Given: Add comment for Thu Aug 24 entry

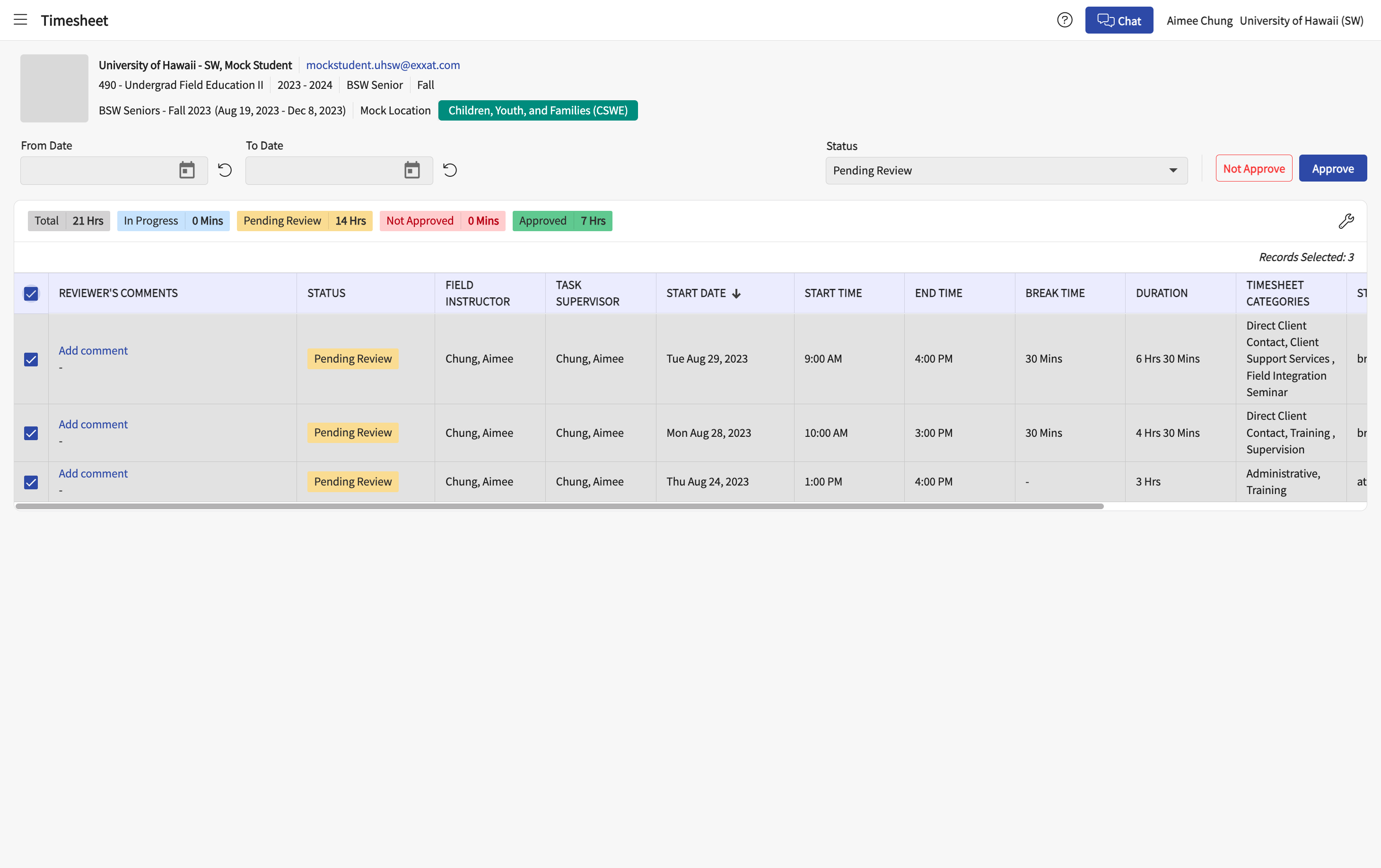Looking at the screenshot, I should click(x=93, y=474).
